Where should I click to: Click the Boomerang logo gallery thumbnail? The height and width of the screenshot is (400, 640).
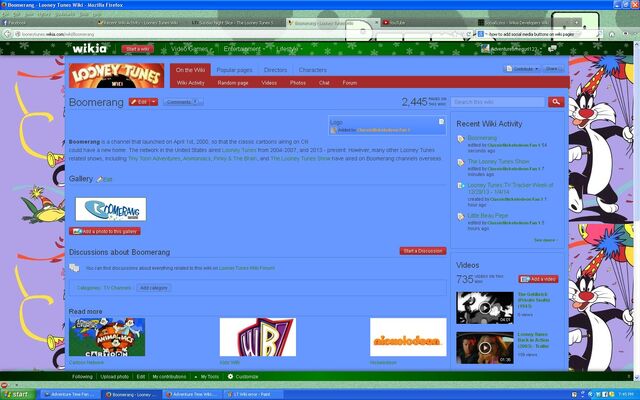[x=111, y=209]
